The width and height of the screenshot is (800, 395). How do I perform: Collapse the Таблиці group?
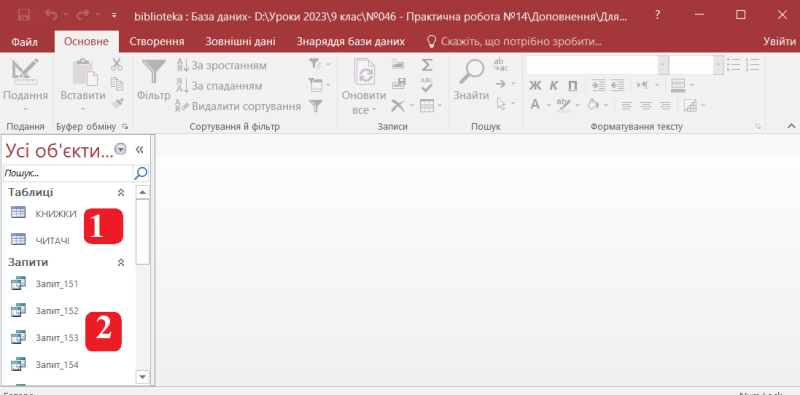pos(121,192)
